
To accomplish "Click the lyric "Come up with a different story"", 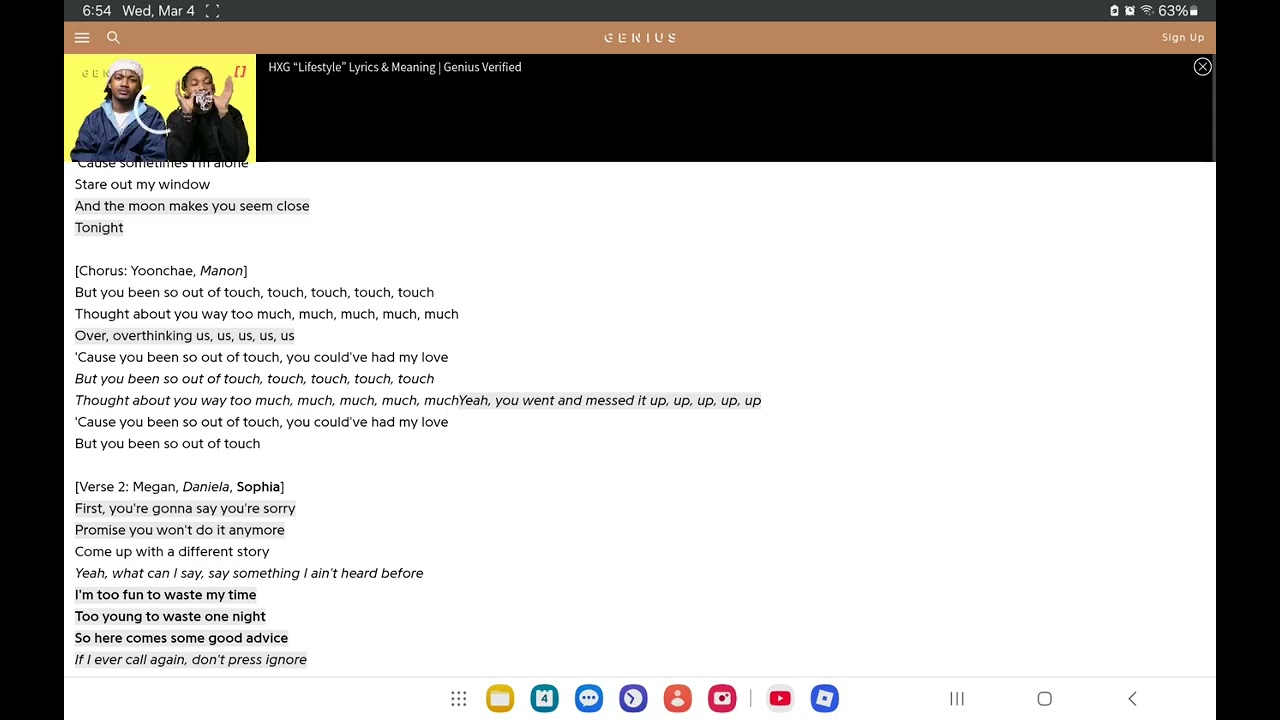I will pyautogui.click(x=172, y=552).
